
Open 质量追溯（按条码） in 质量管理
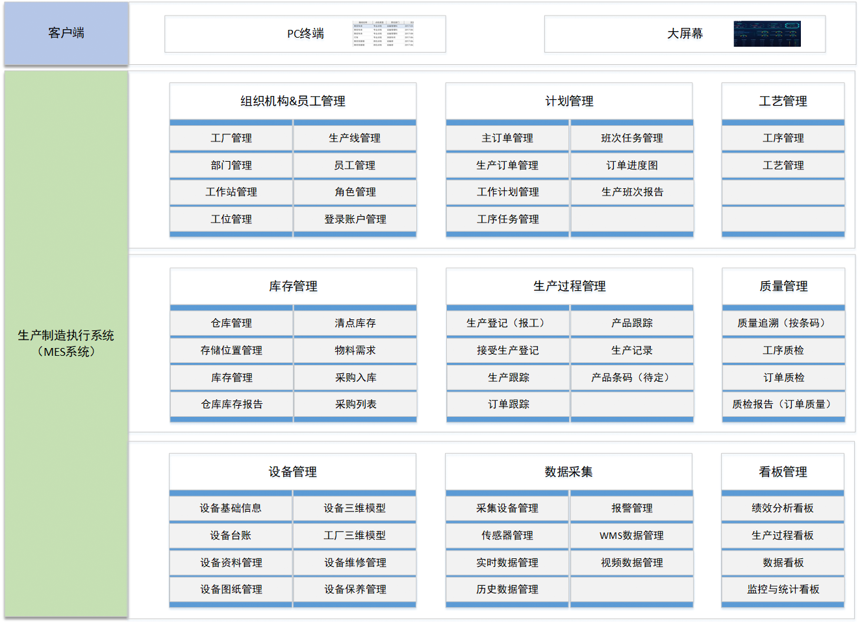point(786,323)
